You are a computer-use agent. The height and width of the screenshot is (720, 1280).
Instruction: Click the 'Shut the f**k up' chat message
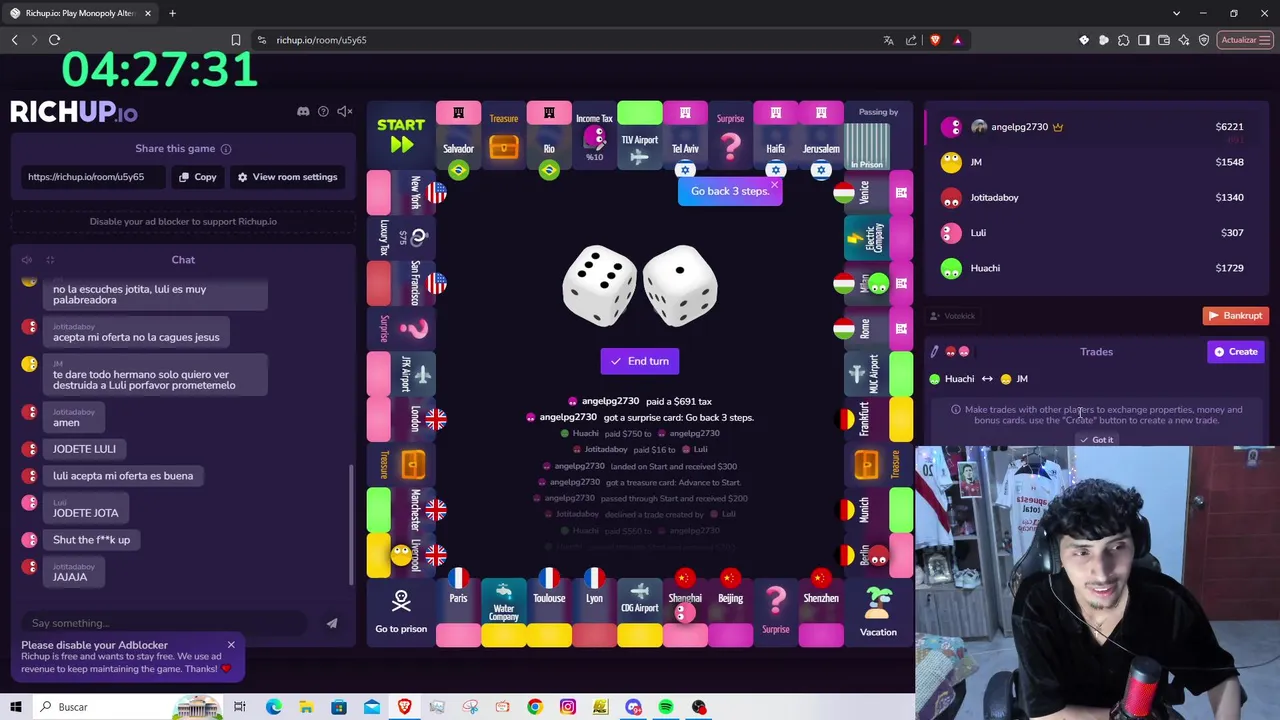pos(91,540)
